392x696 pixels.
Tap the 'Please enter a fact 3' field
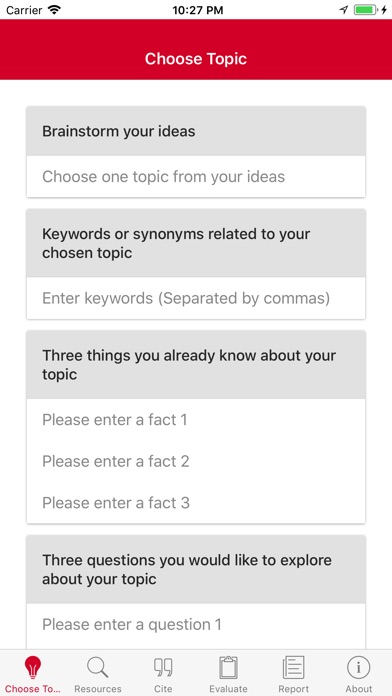tap(196, 503)
